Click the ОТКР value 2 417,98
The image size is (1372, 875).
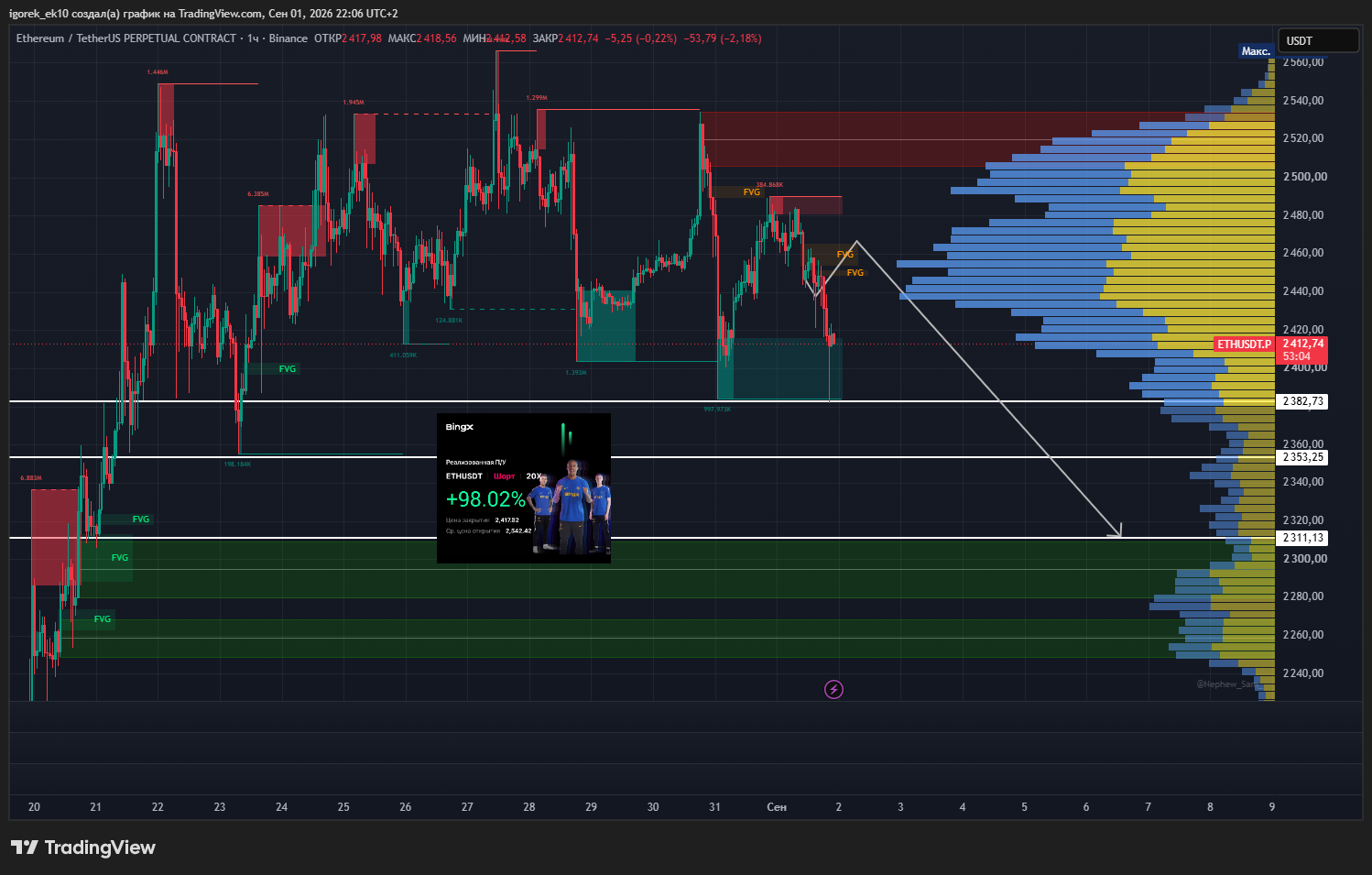coord(362,38)
